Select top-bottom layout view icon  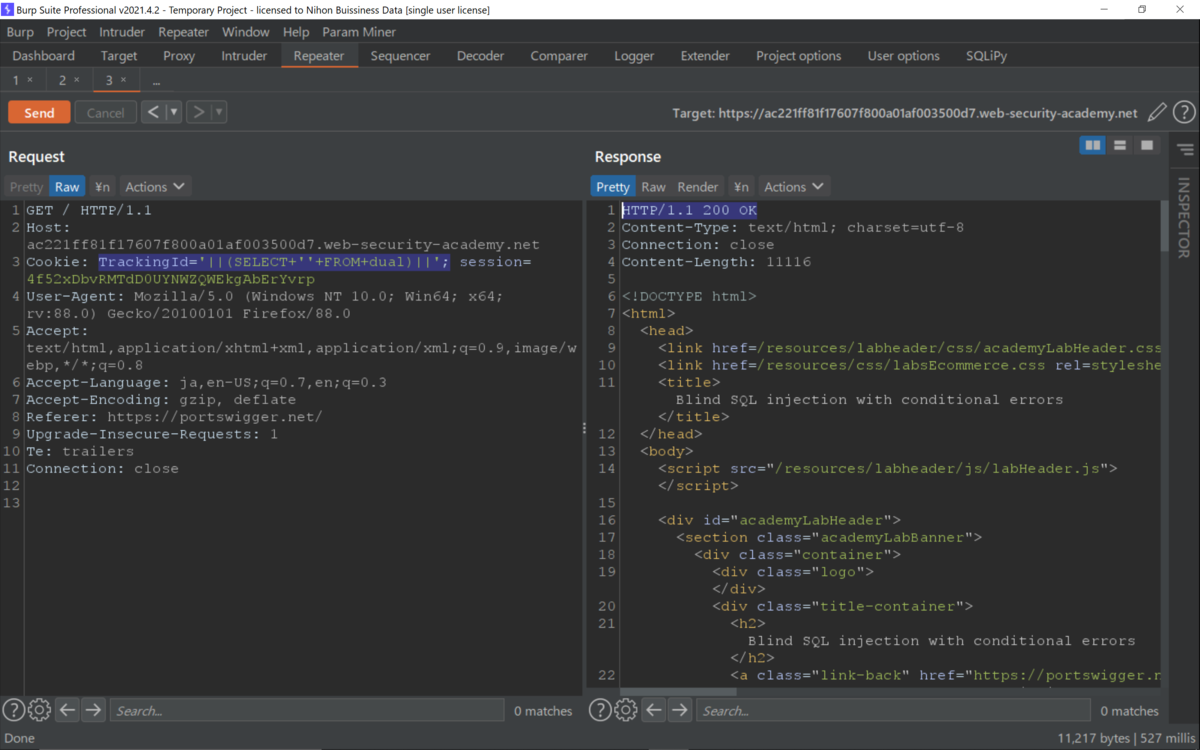pos(1120,146)
